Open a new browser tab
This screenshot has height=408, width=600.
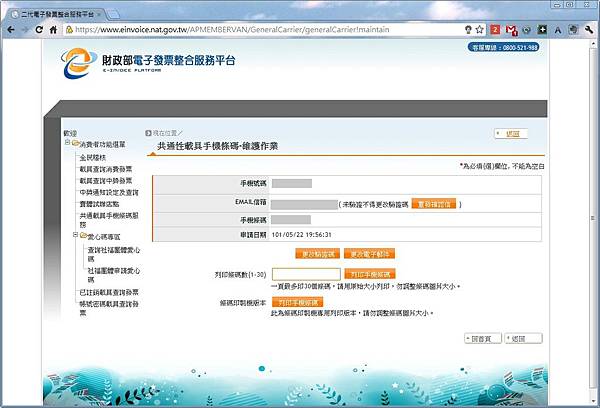113,15
